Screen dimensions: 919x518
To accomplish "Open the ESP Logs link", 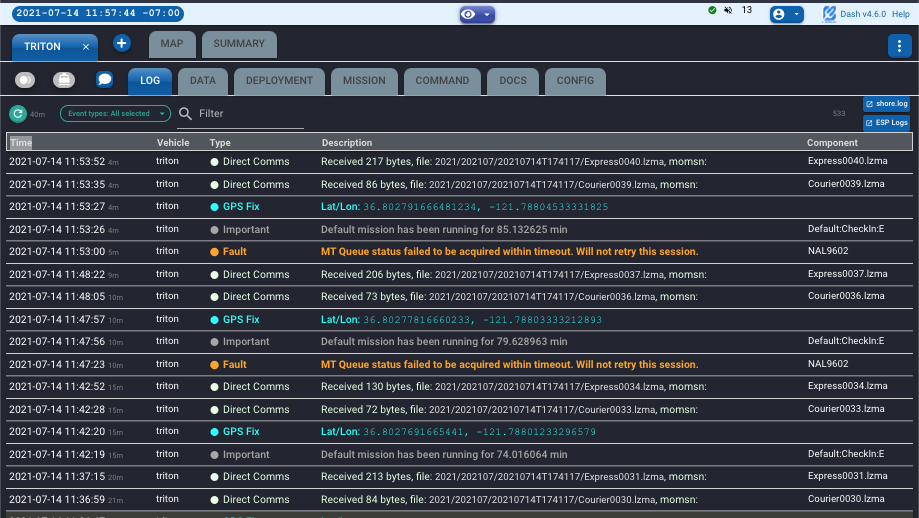I will (x=886, y=123).
